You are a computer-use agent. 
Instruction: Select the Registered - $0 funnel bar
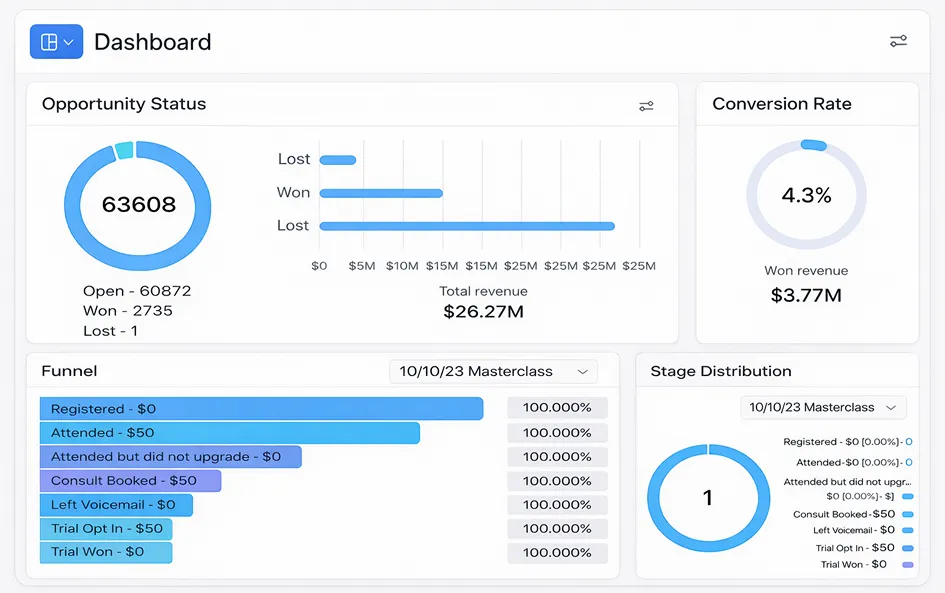pyautogui.click(x=262, y=409)
